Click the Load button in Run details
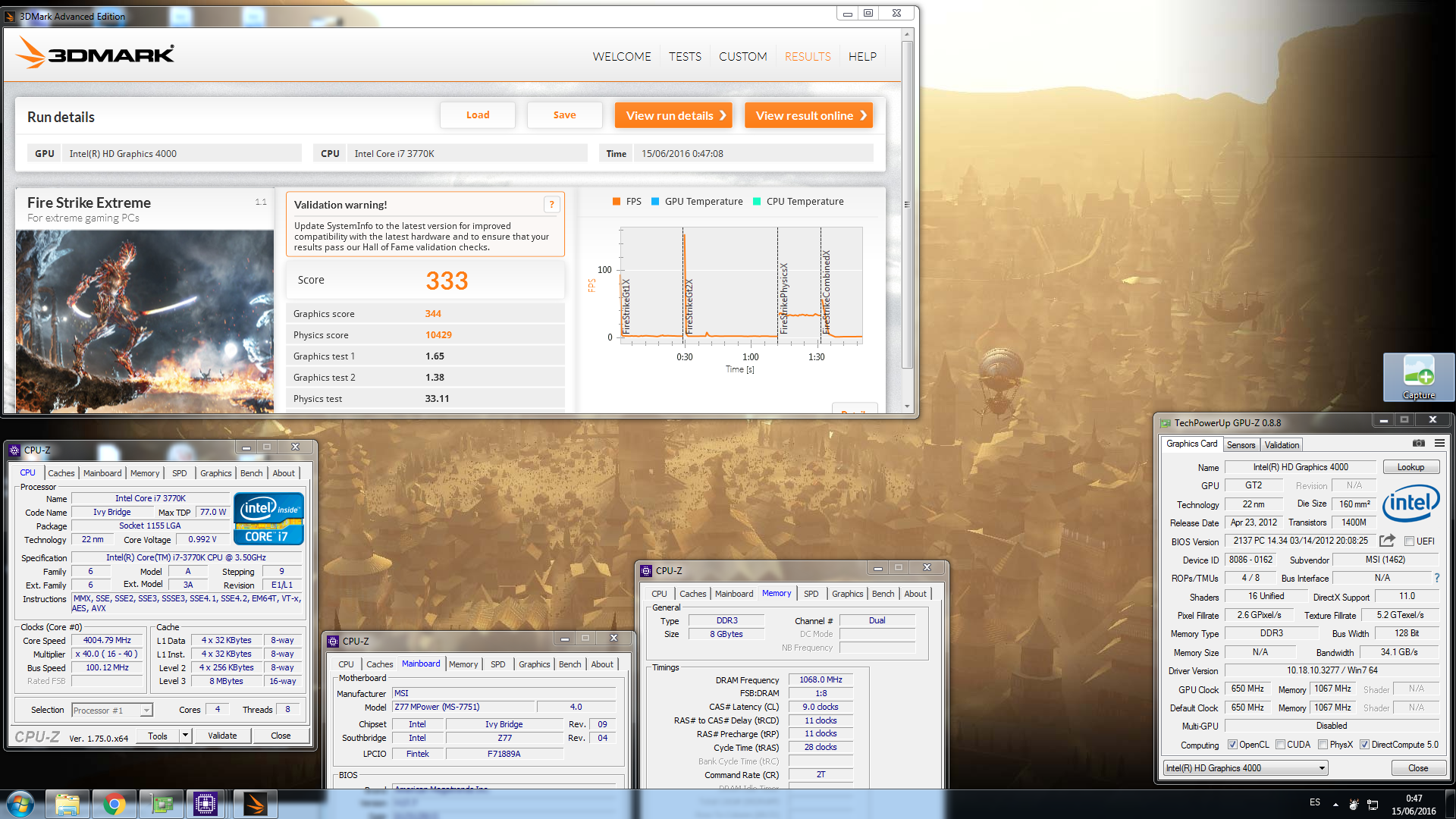Screen dimensions: 1456x819 478,115
